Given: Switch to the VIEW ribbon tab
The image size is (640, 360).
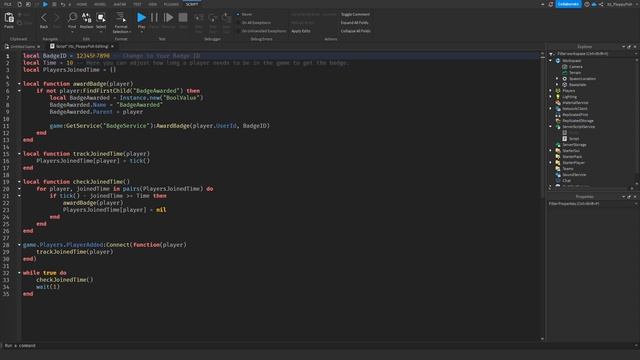Looking at the screenshot, I should click(153, 4).
